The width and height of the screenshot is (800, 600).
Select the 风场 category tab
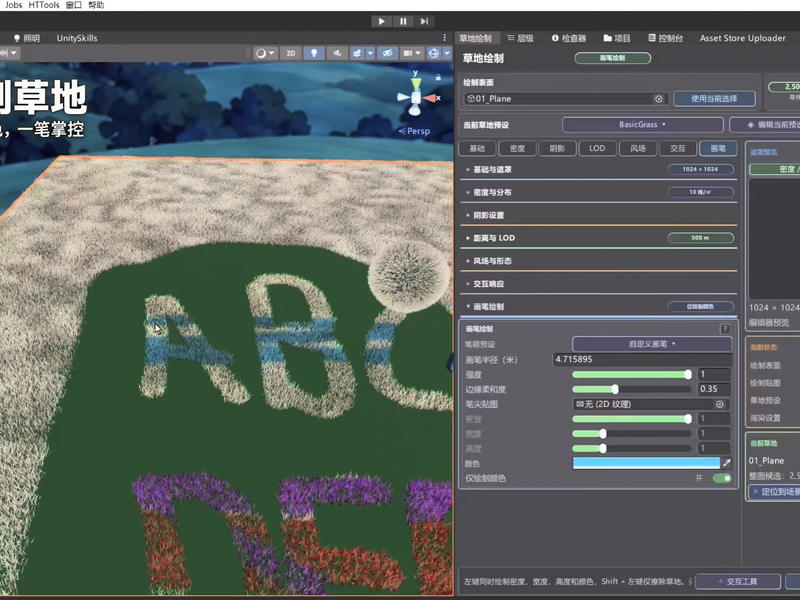point(638,148)
